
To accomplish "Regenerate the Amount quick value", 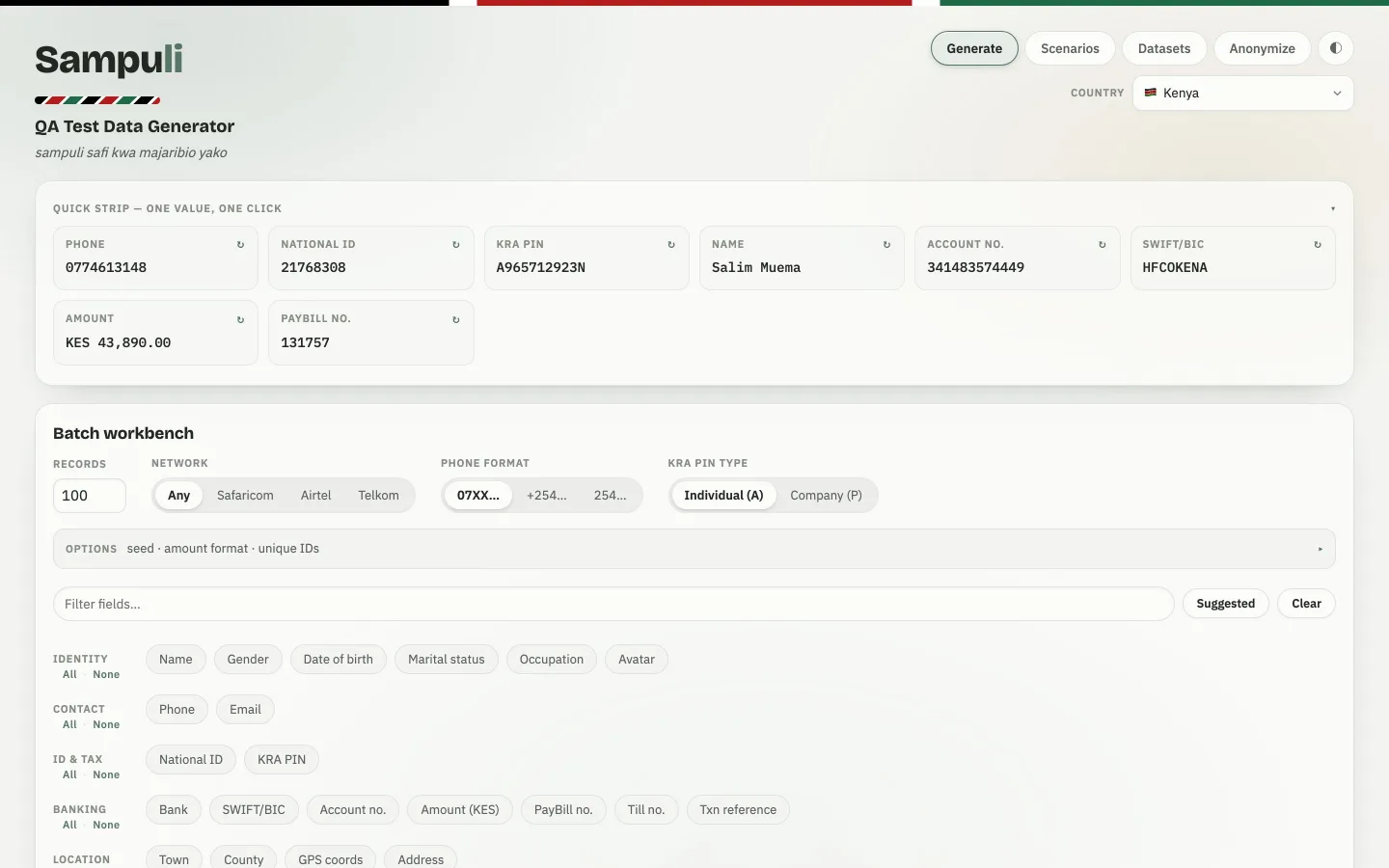I will pyautogui.click(x=240, y=320).
